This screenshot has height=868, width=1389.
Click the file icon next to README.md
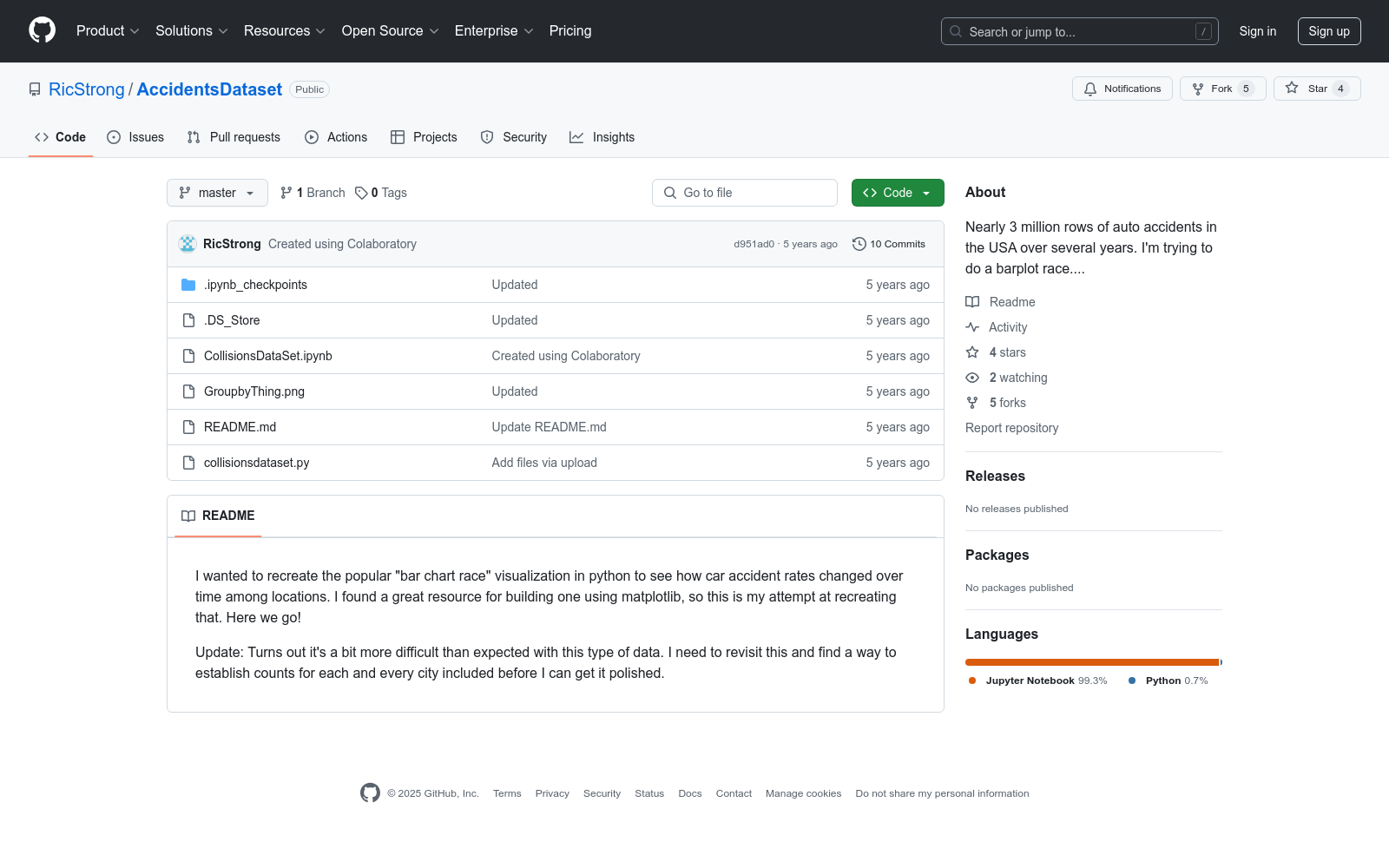pyautogui.click(x=188, y=427)
